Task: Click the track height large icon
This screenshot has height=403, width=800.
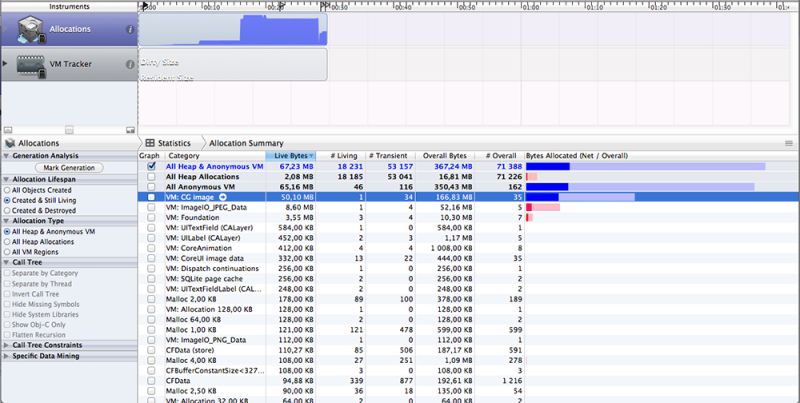Action: click(130, 130)
